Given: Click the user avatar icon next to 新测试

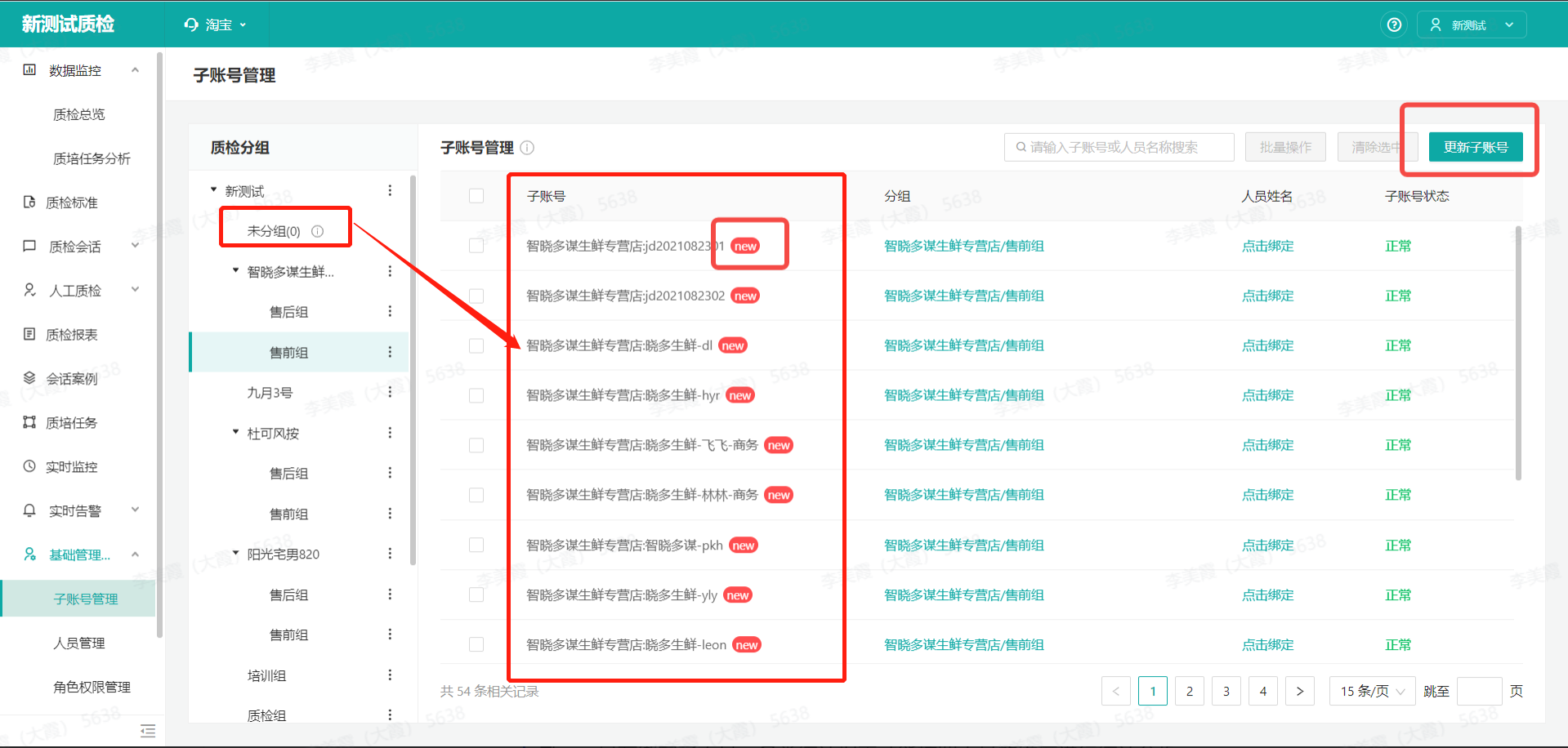Looking at the screenshot, I should click(x=1436, y=25).
